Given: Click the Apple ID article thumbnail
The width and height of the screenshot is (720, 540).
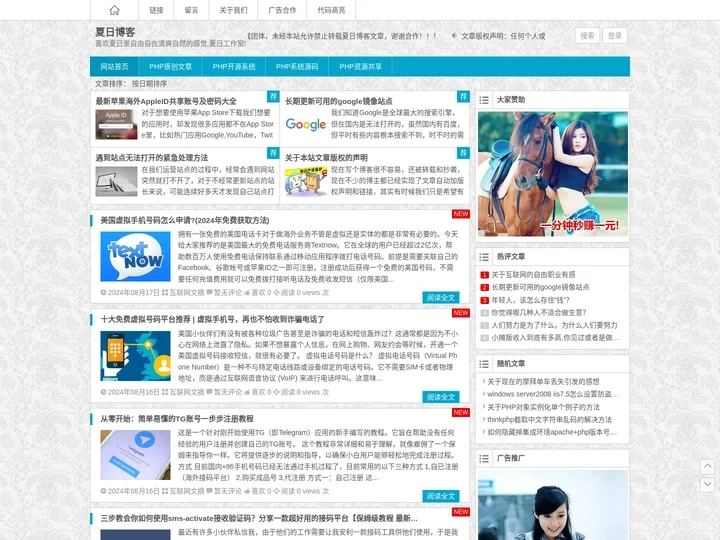Looking at the screenshot, I should [x=116, y=124].
